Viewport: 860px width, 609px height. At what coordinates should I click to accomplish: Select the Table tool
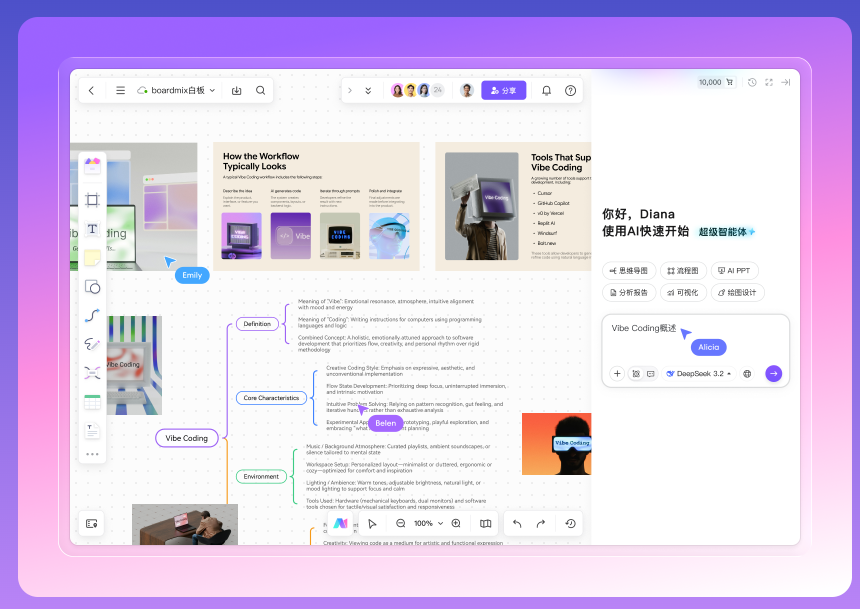pos(92,402)
